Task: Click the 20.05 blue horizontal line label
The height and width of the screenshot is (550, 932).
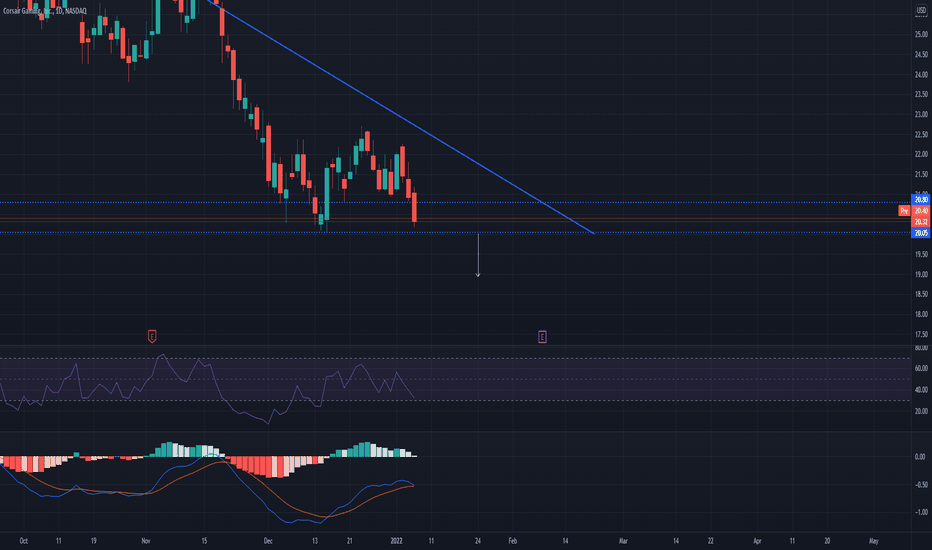Action: (921, 233)
